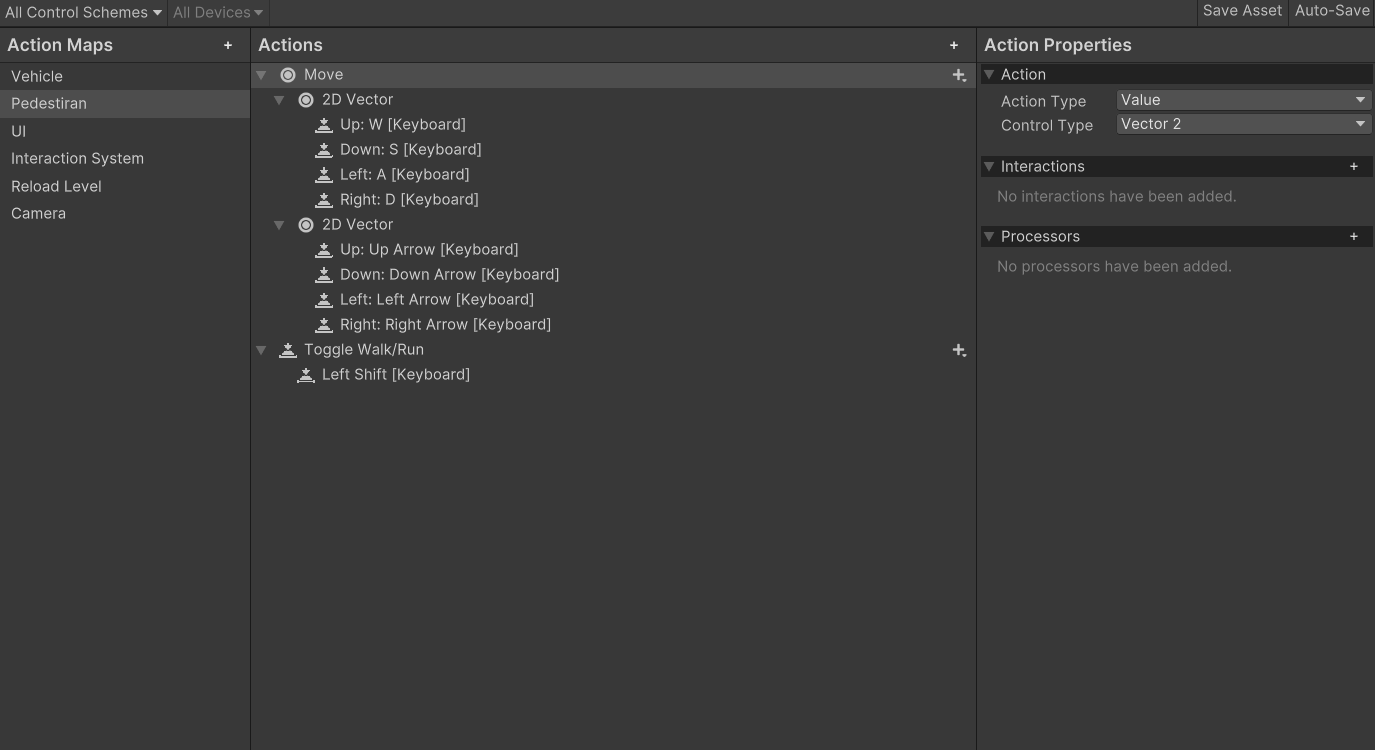Select Right: Right Arrow [Keyboard] binding
1375x750 pixels.
[x=445, y=325]
